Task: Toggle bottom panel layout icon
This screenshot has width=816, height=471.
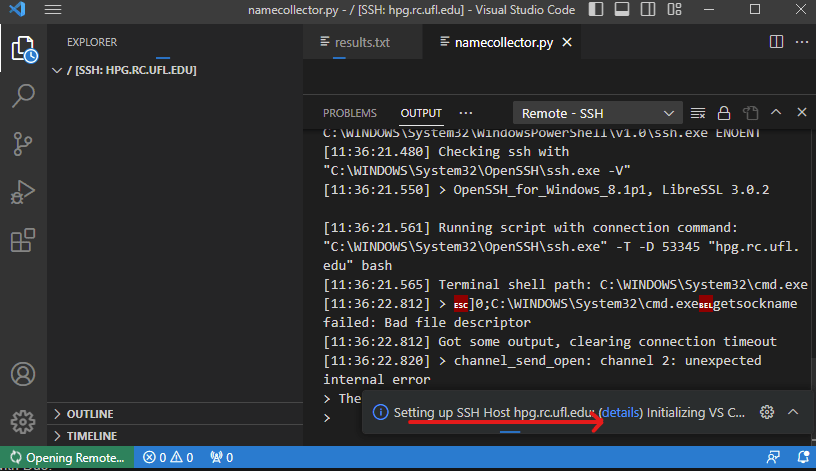Action: [x=622, y=9]
